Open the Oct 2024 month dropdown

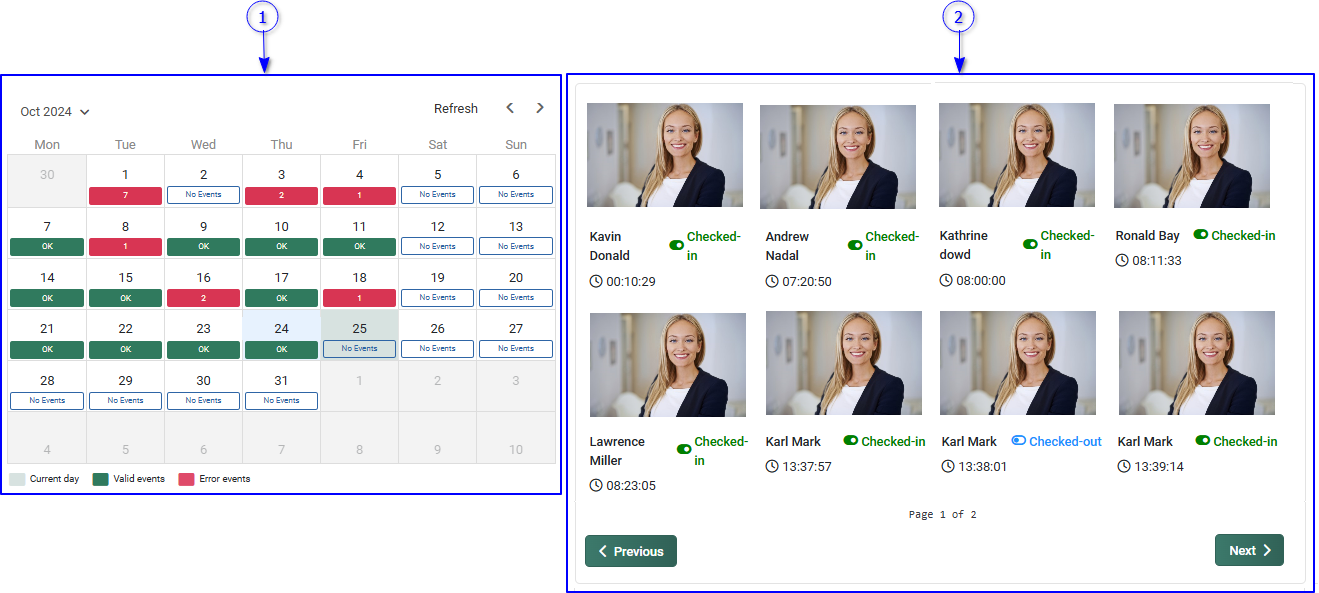point(55,112)
